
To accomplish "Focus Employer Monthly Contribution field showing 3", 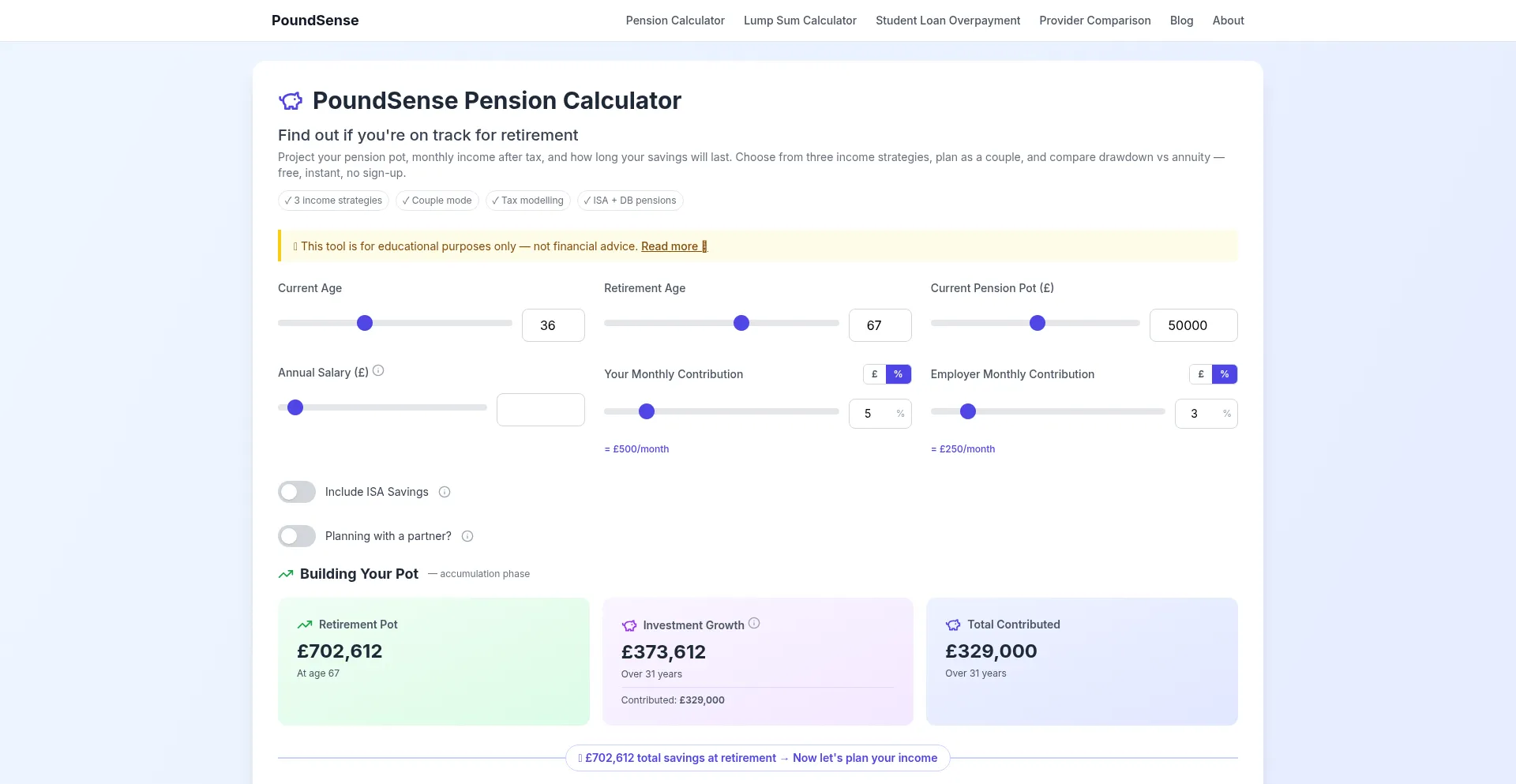I will (x=1206, y=414).
